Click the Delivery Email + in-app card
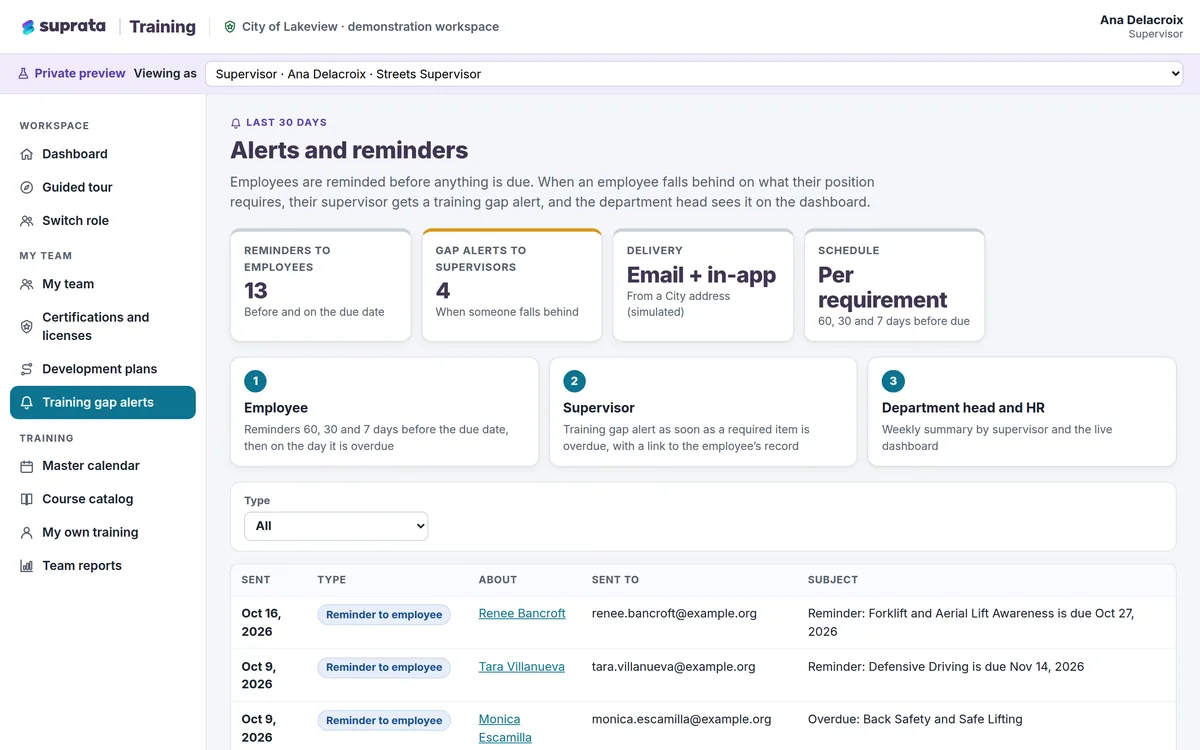The image size is (1200, 750). (703, 285)
